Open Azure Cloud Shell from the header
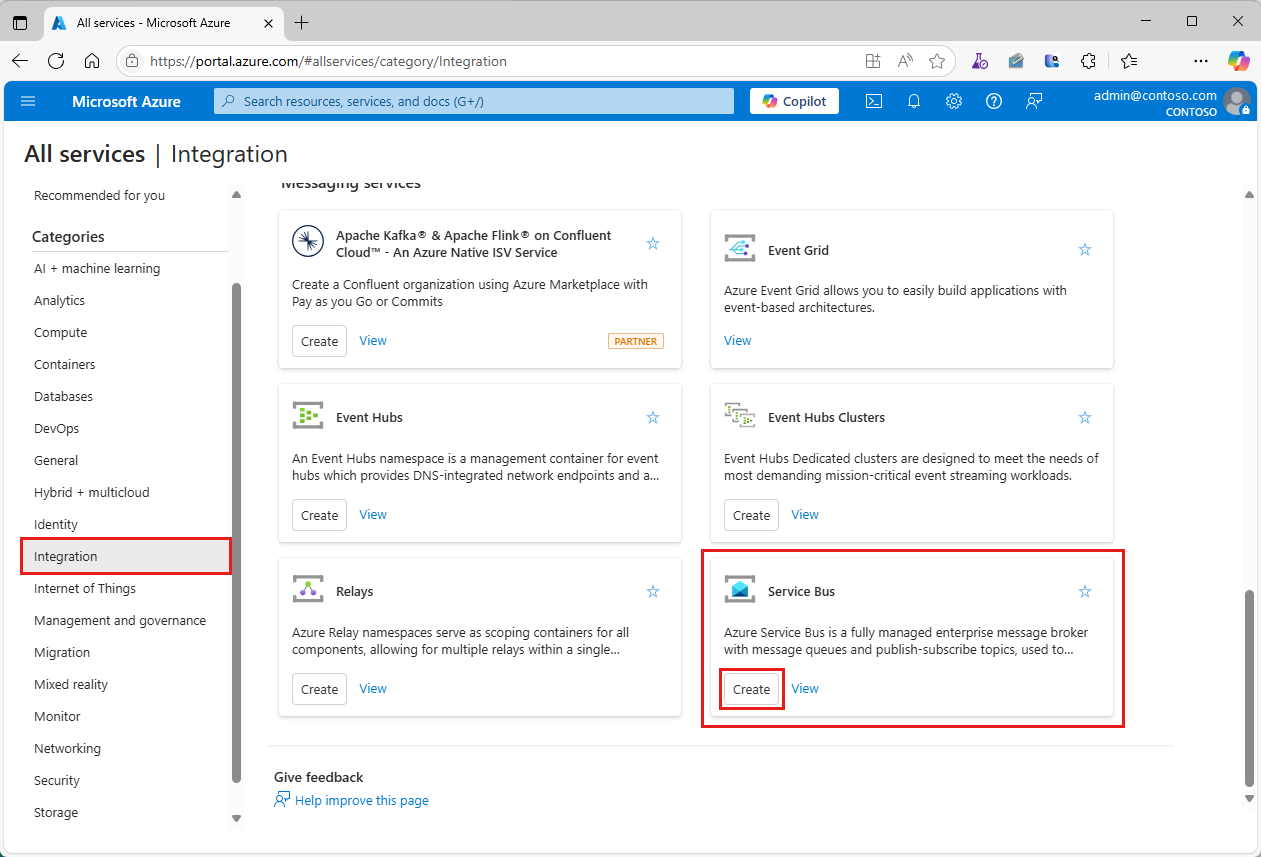The width and height of the screenshot is (1261, 857). [873, 101]
